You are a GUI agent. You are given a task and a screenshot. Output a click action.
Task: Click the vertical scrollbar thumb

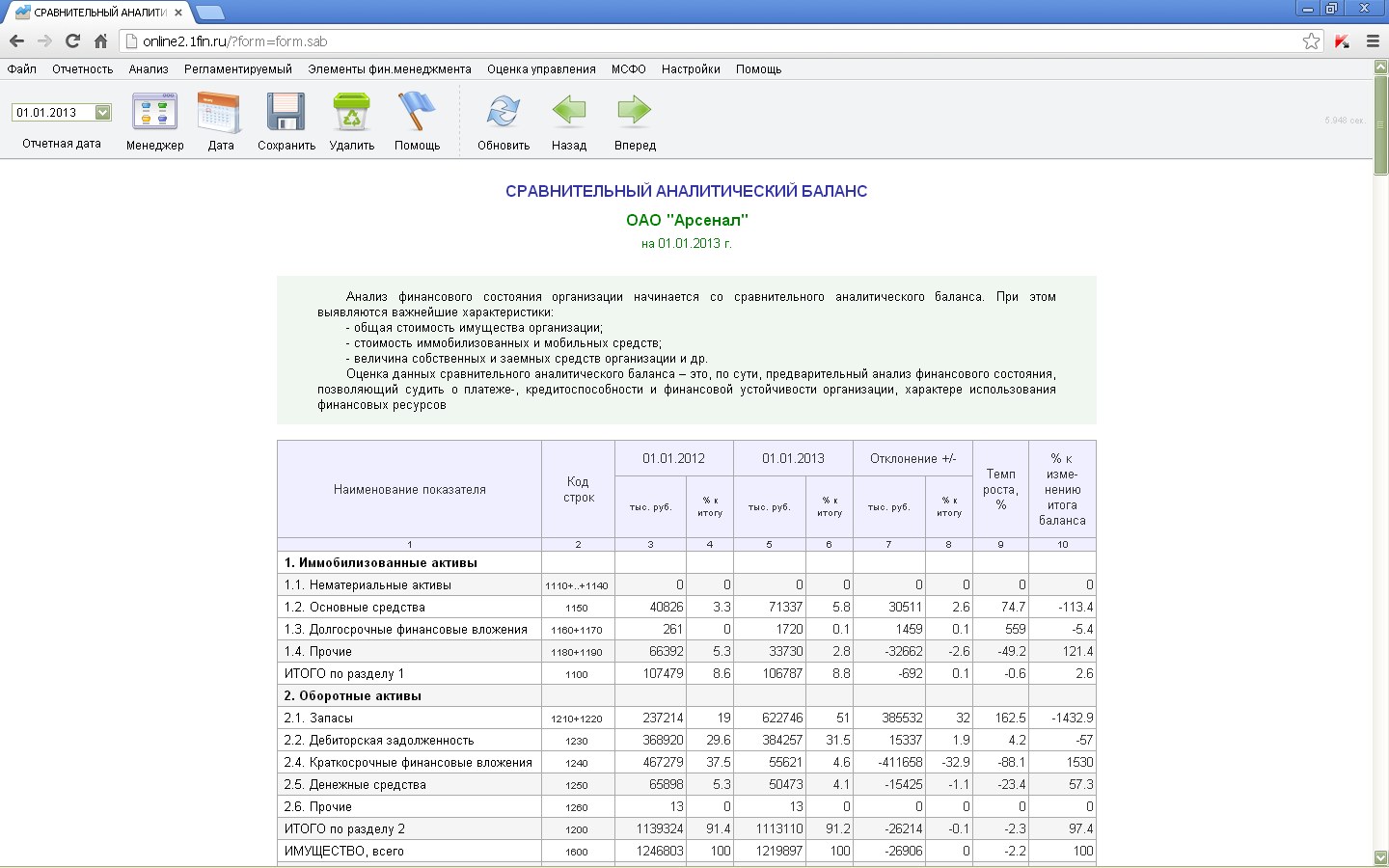click(x=1380, y=124)
